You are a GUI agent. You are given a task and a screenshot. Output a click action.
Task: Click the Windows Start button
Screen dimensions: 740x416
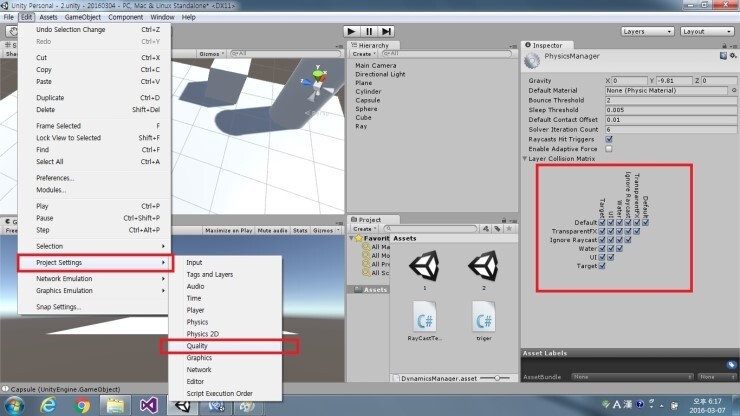(x=14, y=406)
